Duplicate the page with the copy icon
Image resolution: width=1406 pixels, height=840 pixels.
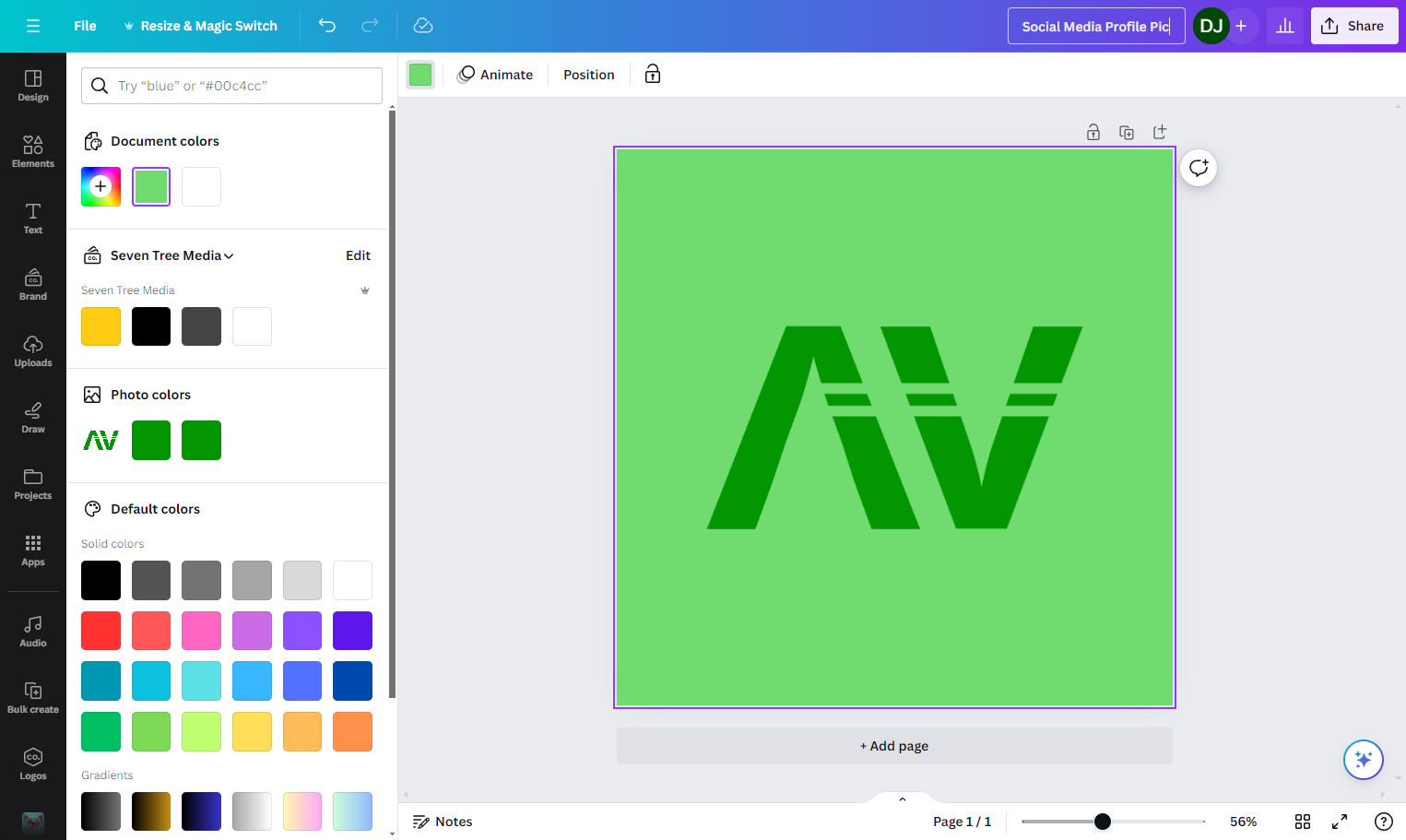1127,133
